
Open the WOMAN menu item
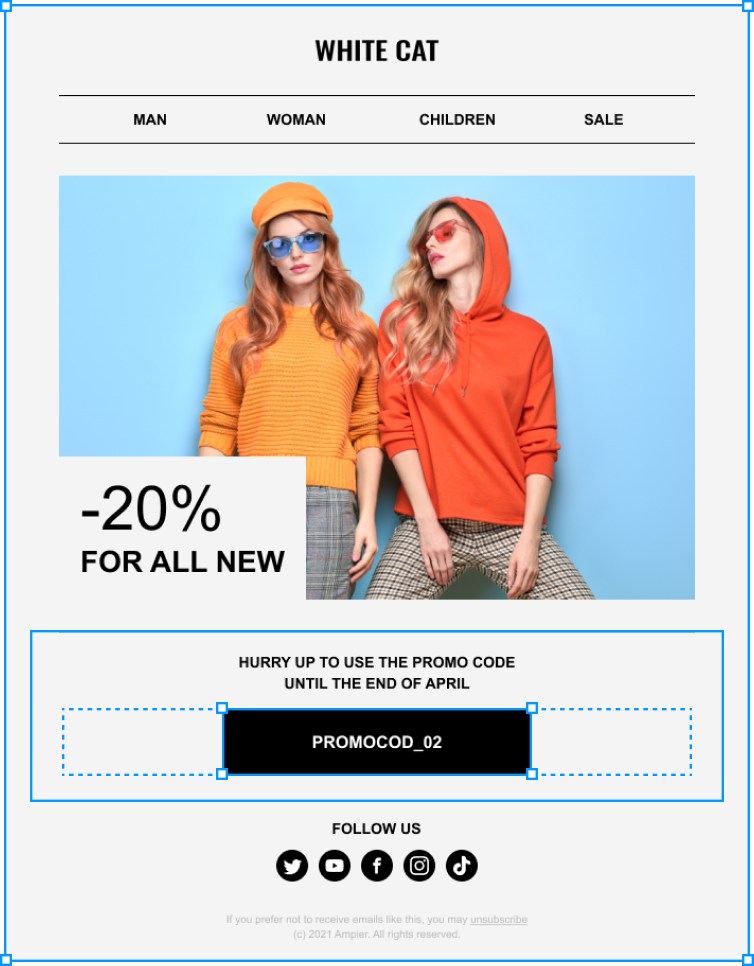[296, 120]
